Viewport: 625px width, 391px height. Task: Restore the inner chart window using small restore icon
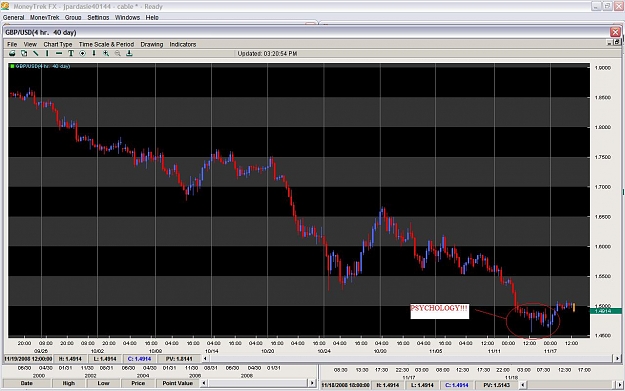[x=617, y=42]
